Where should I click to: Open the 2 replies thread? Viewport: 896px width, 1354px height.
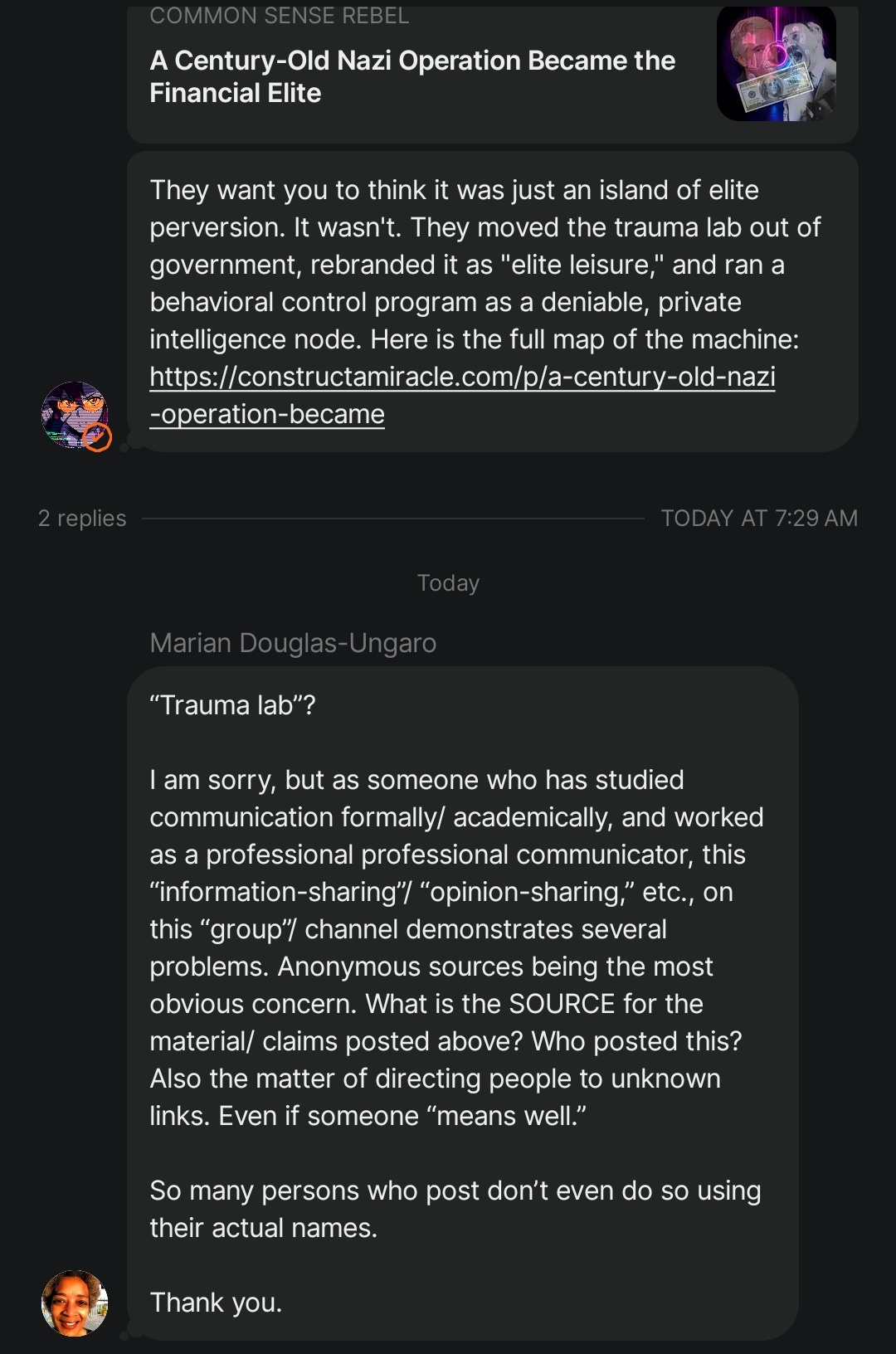(82, 518)
